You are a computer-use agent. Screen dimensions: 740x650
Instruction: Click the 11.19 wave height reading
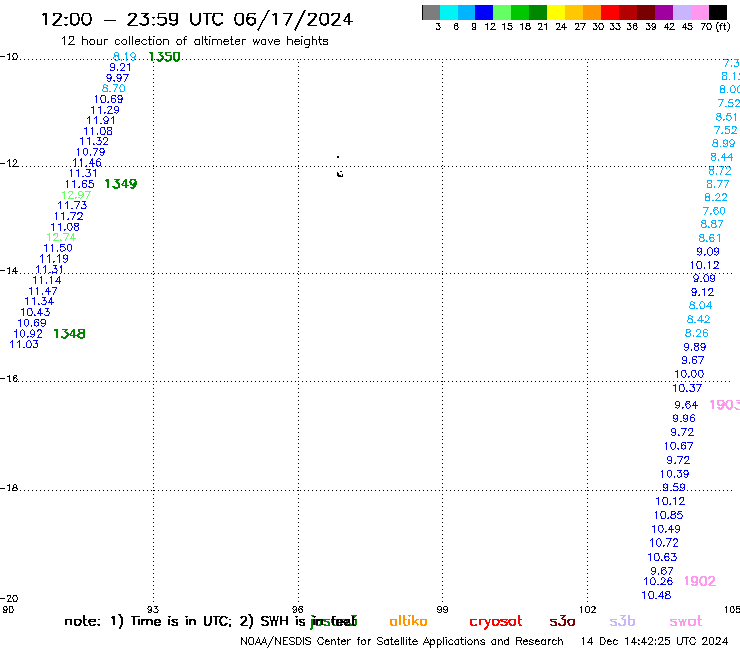(x=54, y=259)
